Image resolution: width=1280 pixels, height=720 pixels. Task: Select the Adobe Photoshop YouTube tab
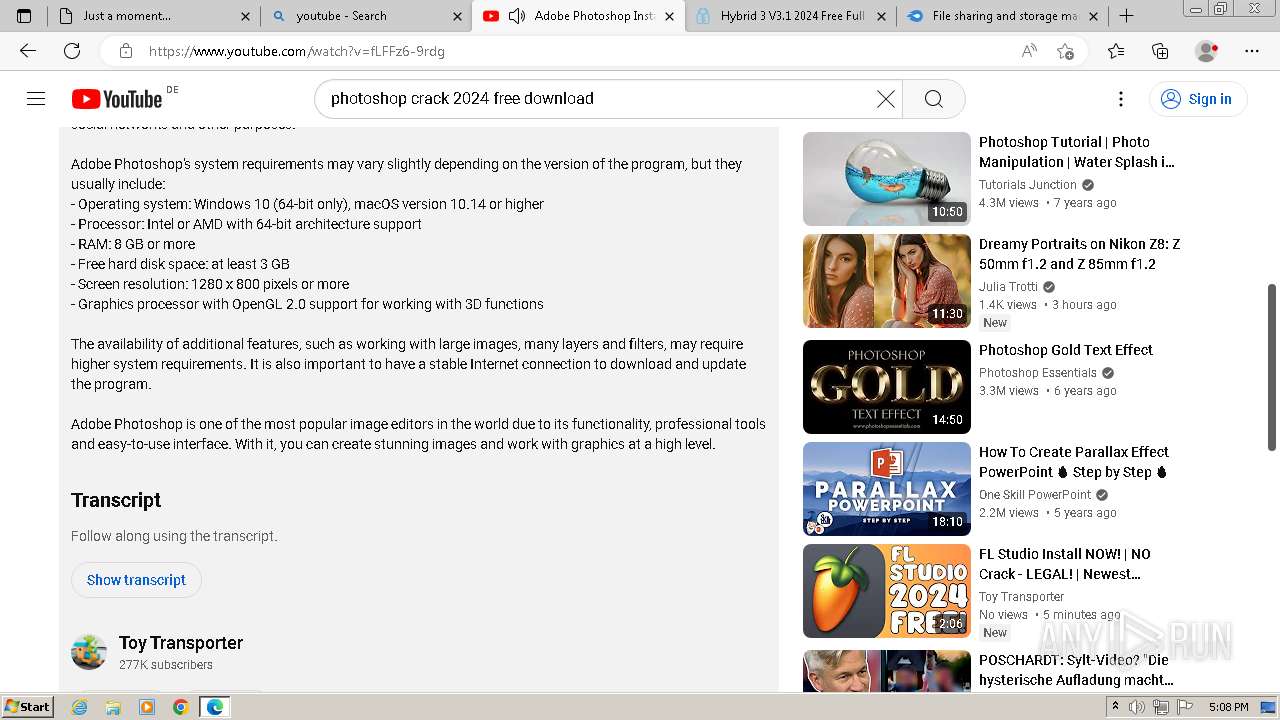[594, 16]
